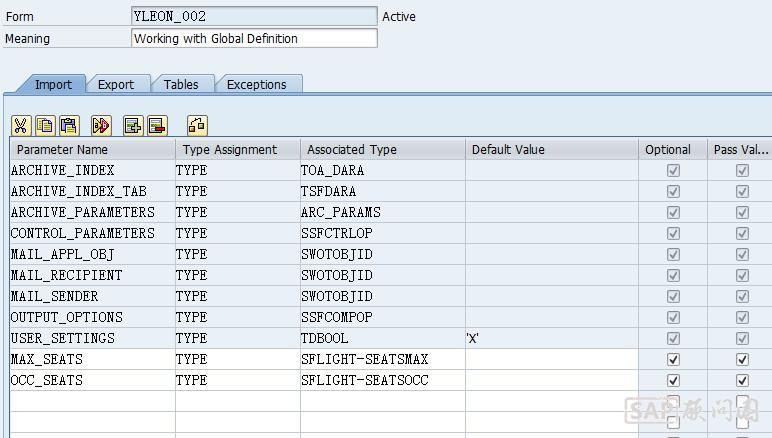
Task: Click the Insert Row green plus icon
Action: [133, 125]
